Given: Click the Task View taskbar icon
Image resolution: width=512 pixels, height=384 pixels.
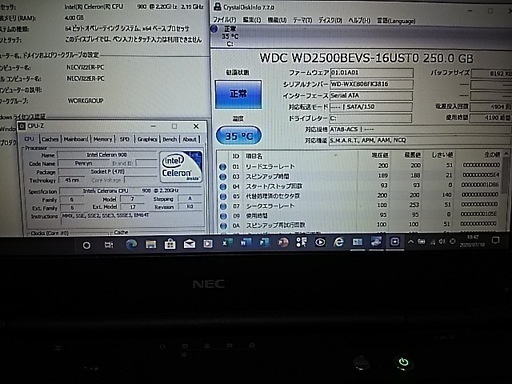Looking at the screenshot, I should pos(109,245).
